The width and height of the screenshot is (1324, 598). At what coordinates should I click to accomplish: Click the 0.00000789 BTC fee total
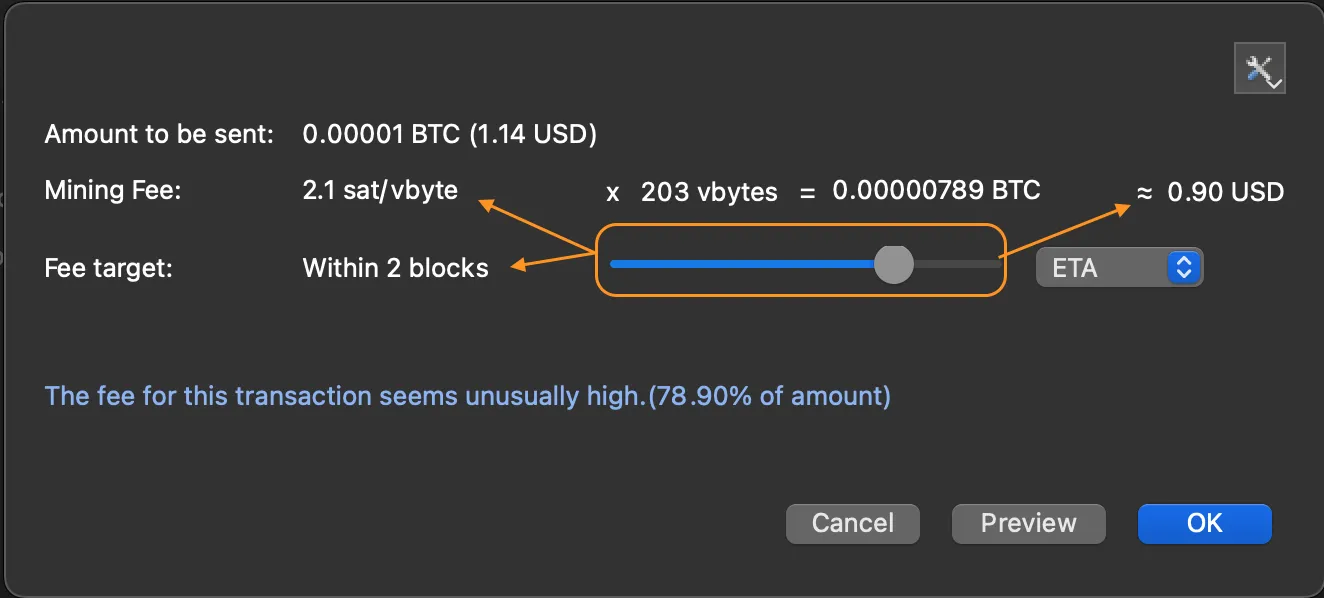(936, 190)
